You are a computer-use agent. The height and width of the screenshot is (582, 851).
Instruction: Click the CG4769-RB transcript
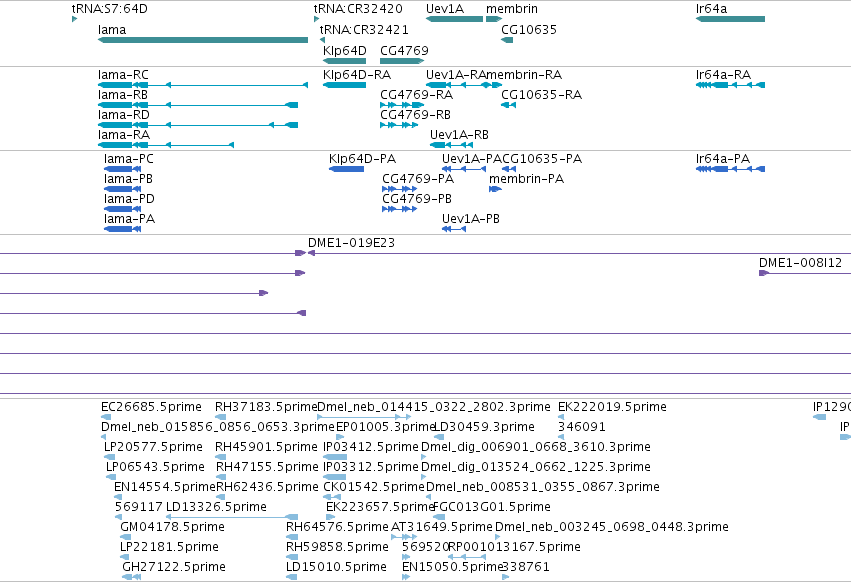(x=399, y=125)
